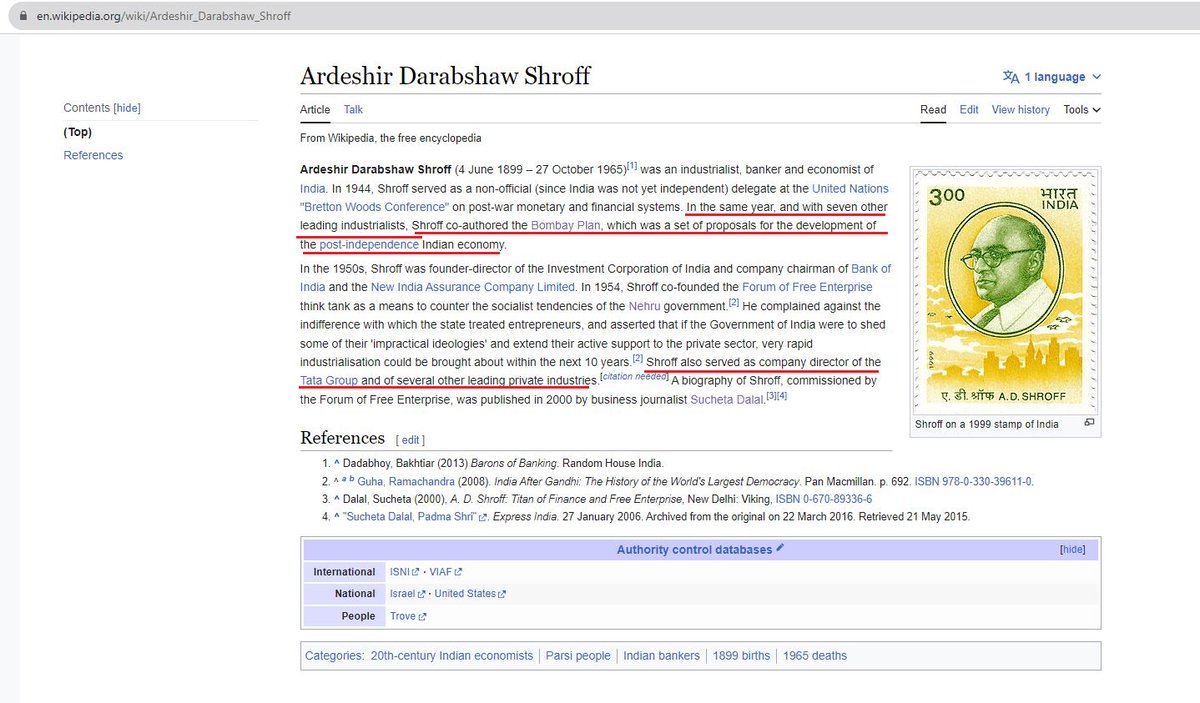
Task: Click the Authority control databases header link
Action: (694, 550)
